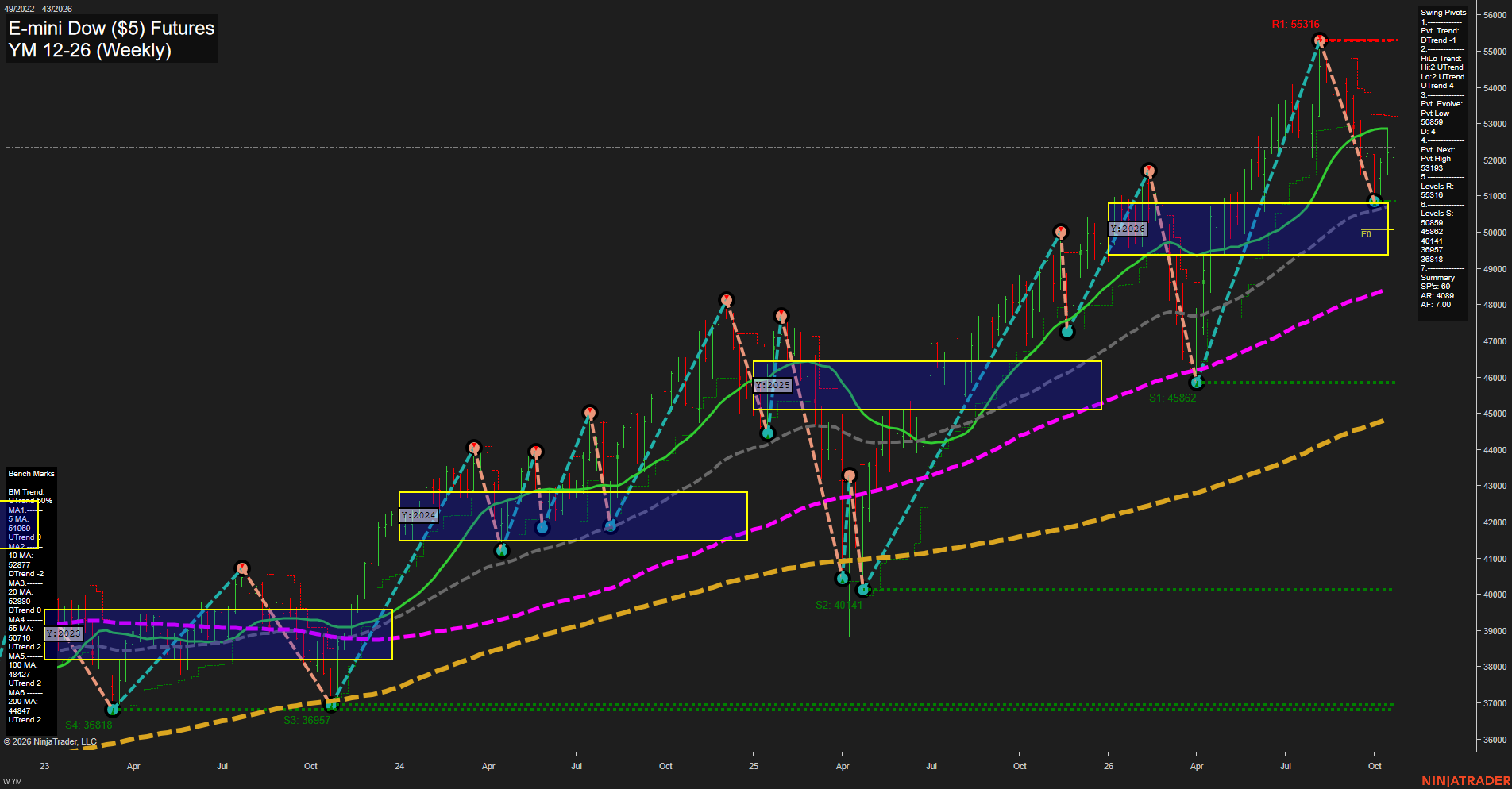Select the 200 MA value 44847
This screenshot has height=789, width=1512.
[x=20, y=710]
